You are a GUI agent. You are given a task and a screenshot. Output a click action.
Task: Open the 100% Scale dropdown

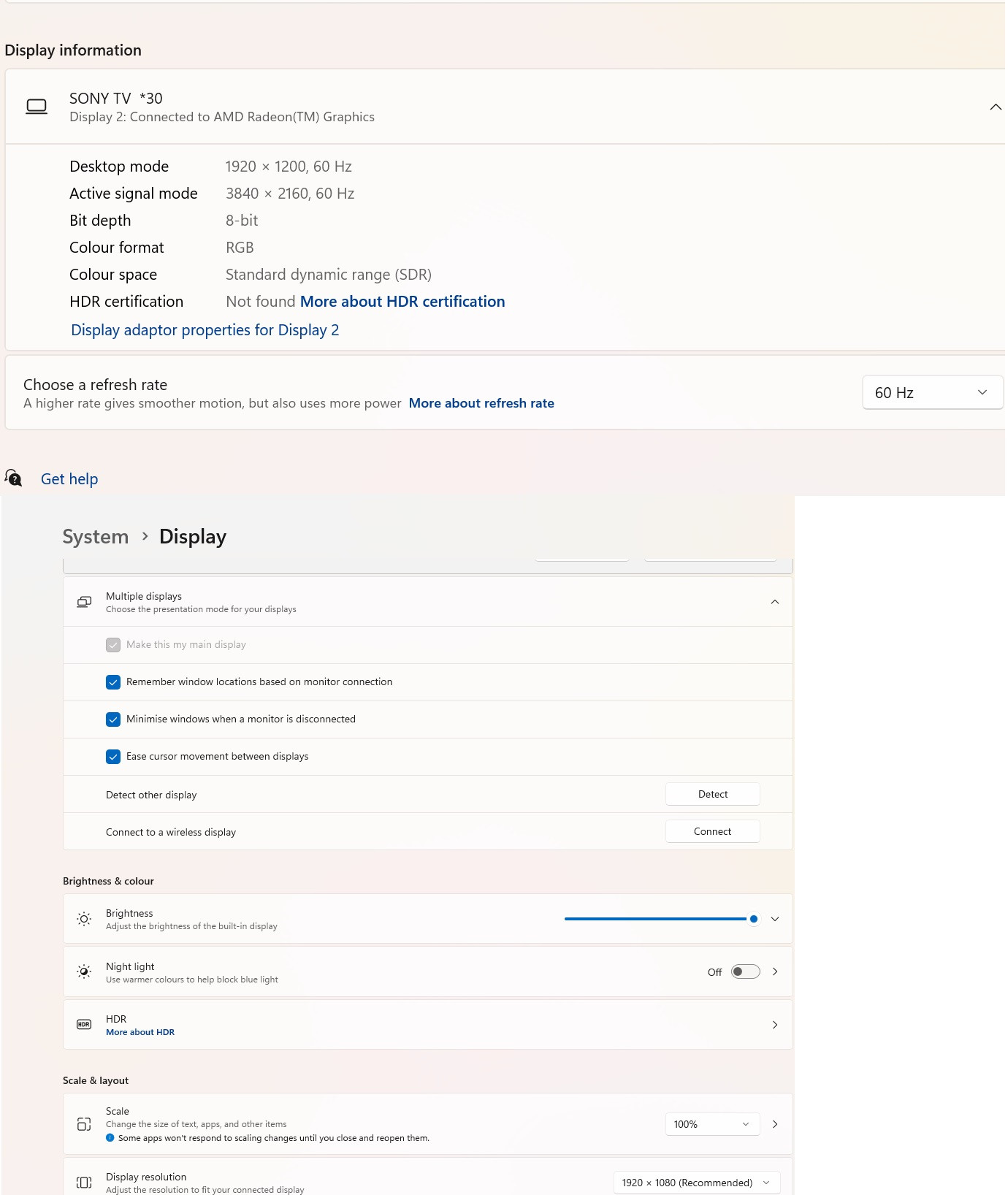(712, 1124)
